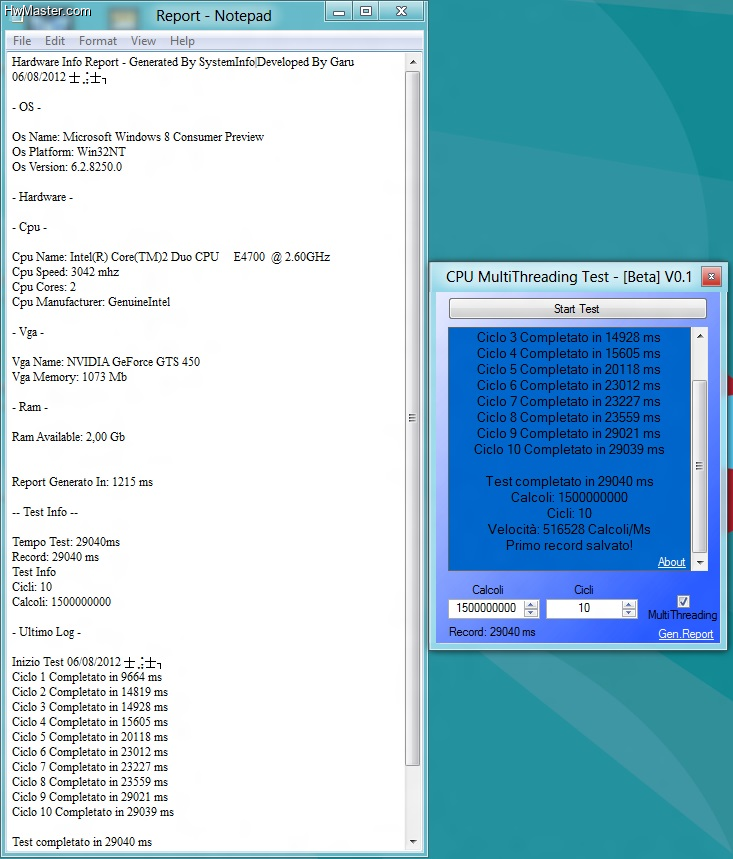This screenshot has height=859, width=733.
Task: Open the View menu in Notepad
Action: coord(143,41)
